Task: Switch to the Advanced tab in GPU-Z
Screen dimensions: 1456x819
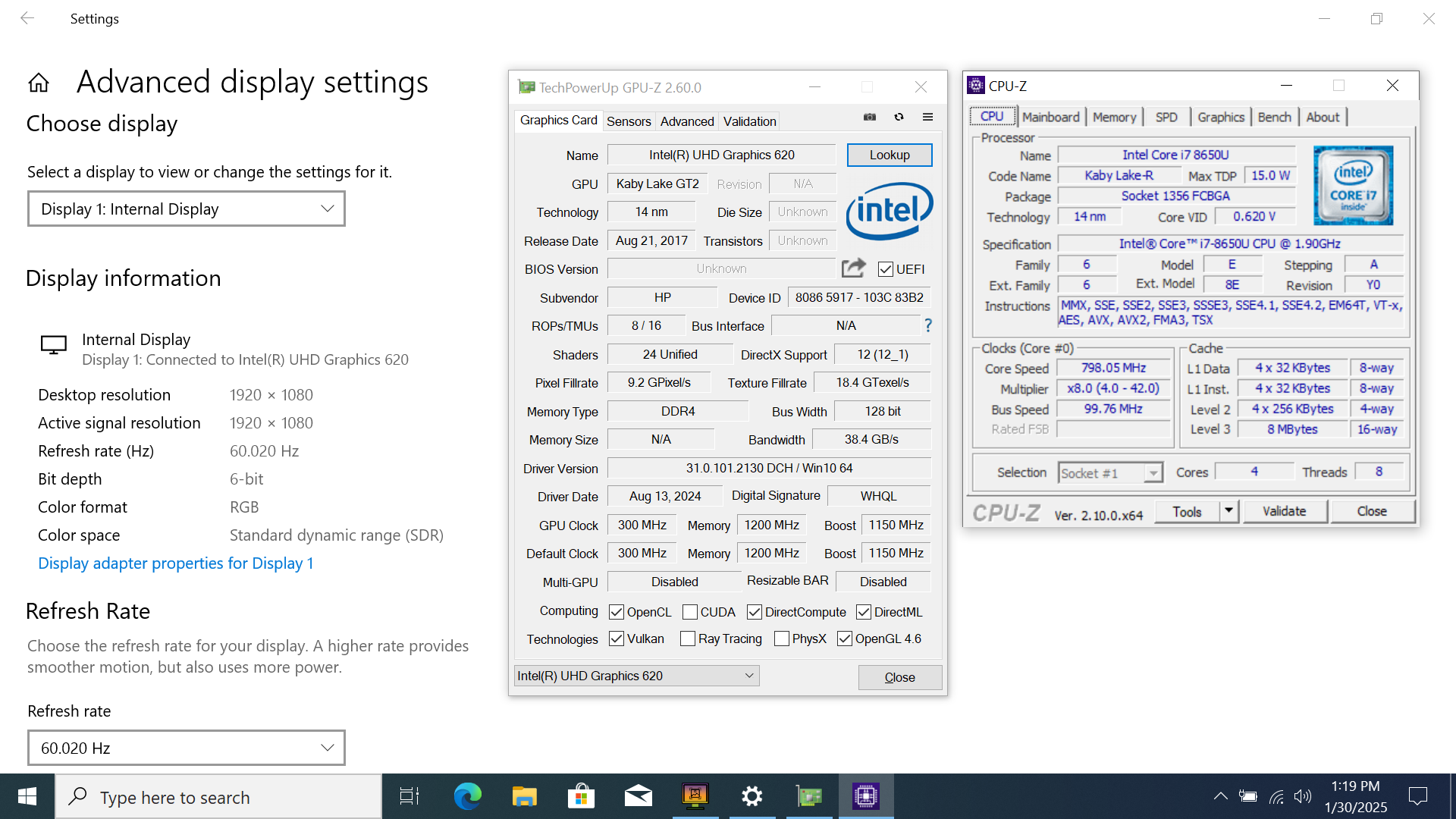Action: [x=687, y=121]
